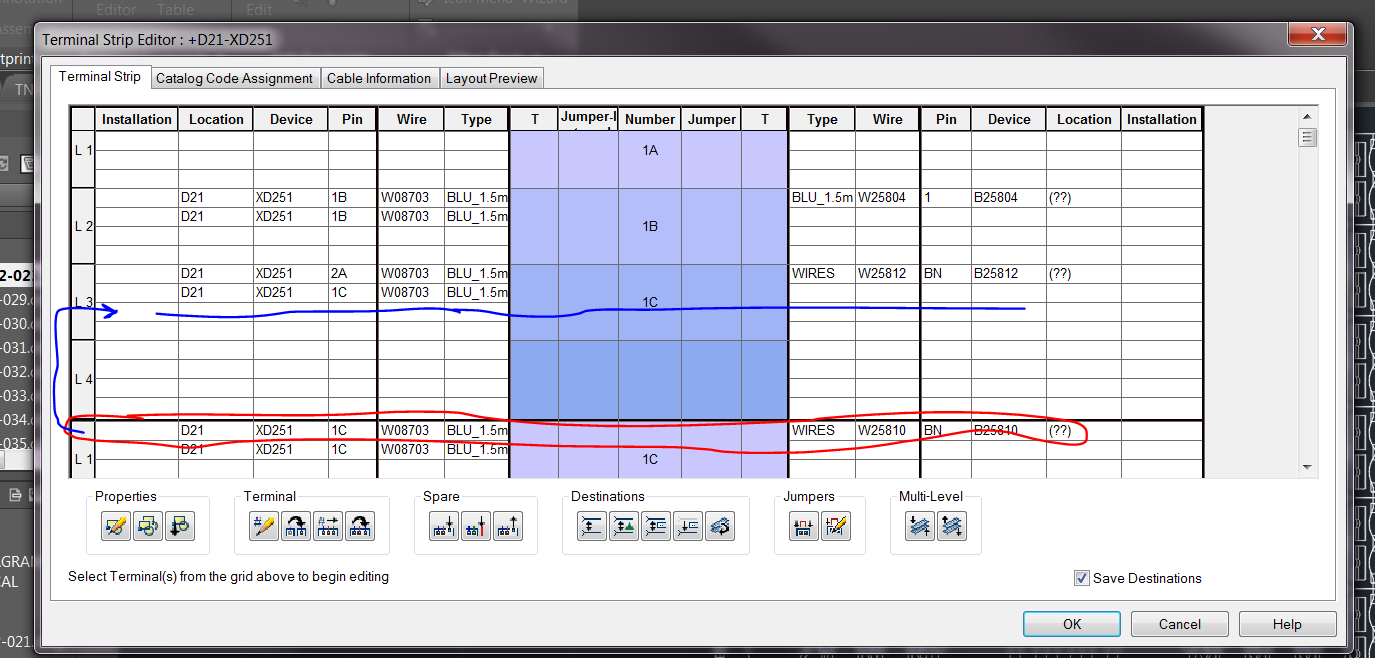1375x658 pixels.
Task: Select the Insert jumper icon under Jumpers
Action: [x=801, y=525]
